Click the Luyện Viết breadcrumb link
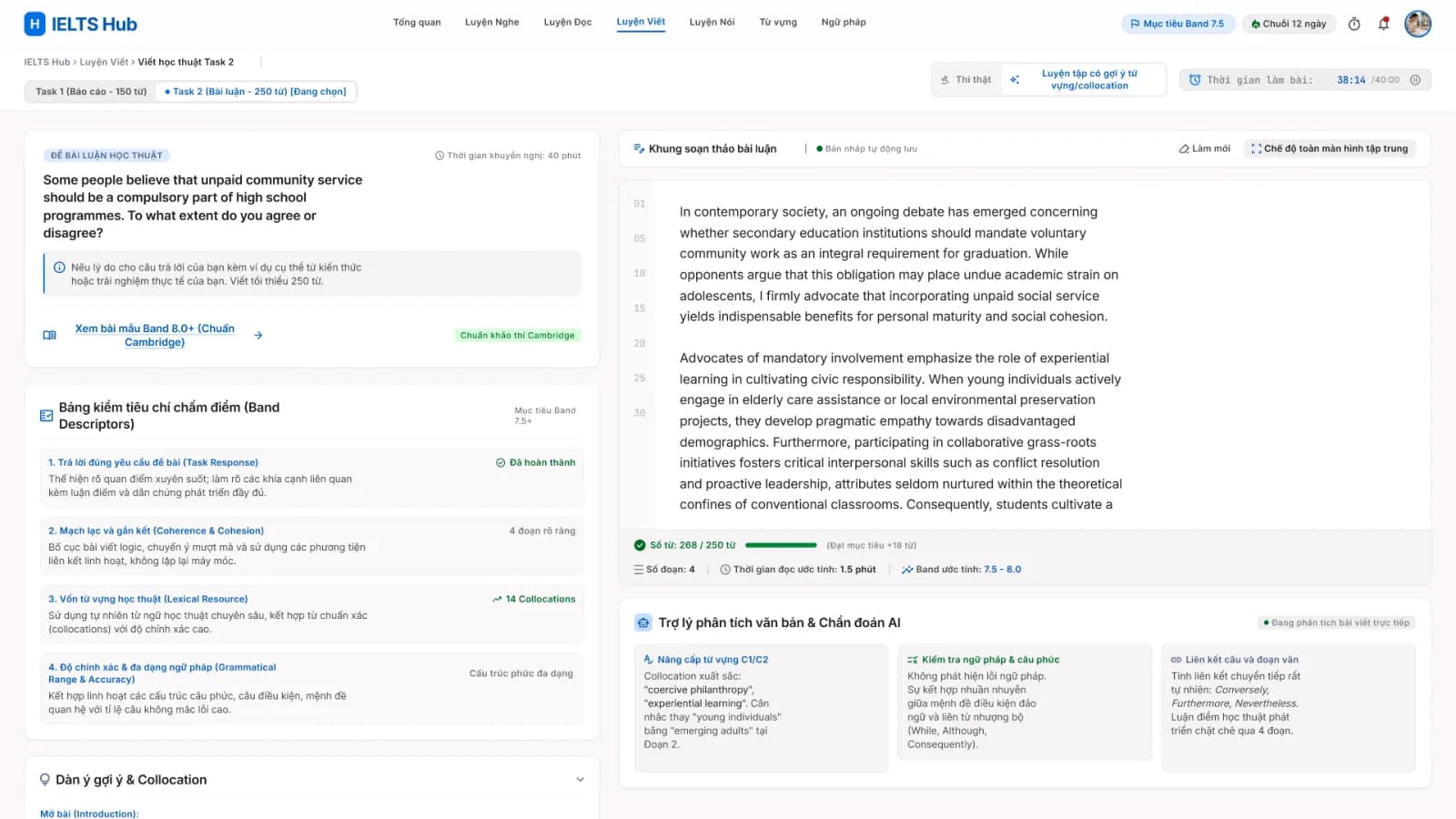Image resolution: width=1456 pixels, height=819 pixels. (x=104, y=62)
